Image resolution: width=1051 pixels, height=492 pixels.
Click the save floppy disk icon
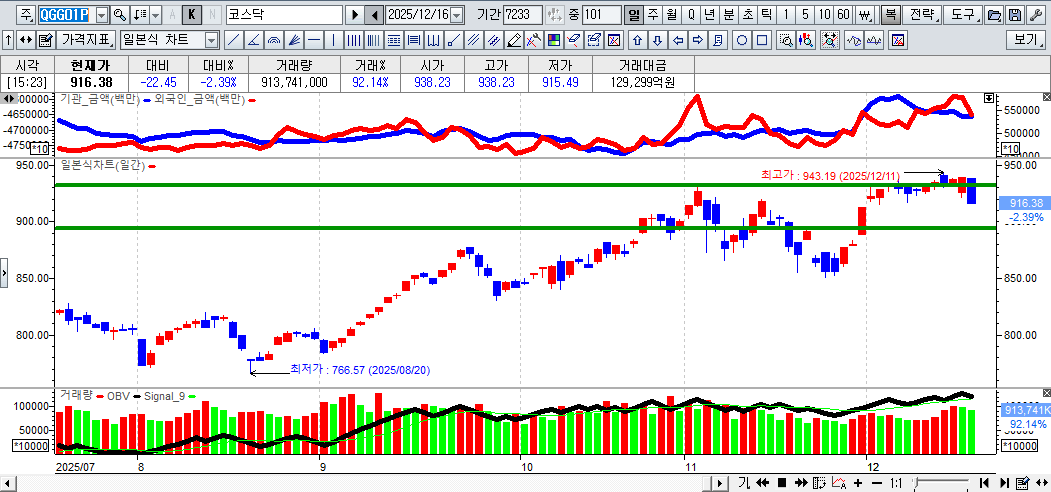[1014, 15]
